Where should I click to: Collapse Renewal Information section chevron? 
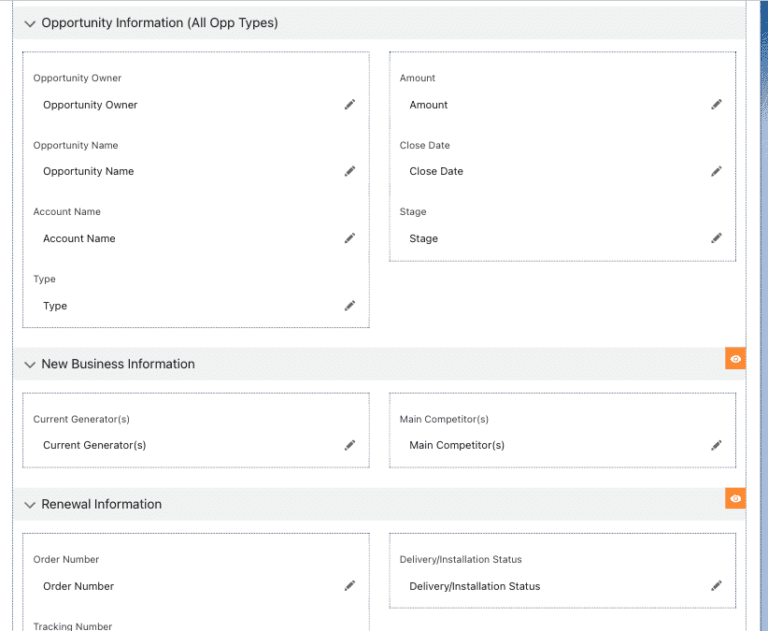30,505
